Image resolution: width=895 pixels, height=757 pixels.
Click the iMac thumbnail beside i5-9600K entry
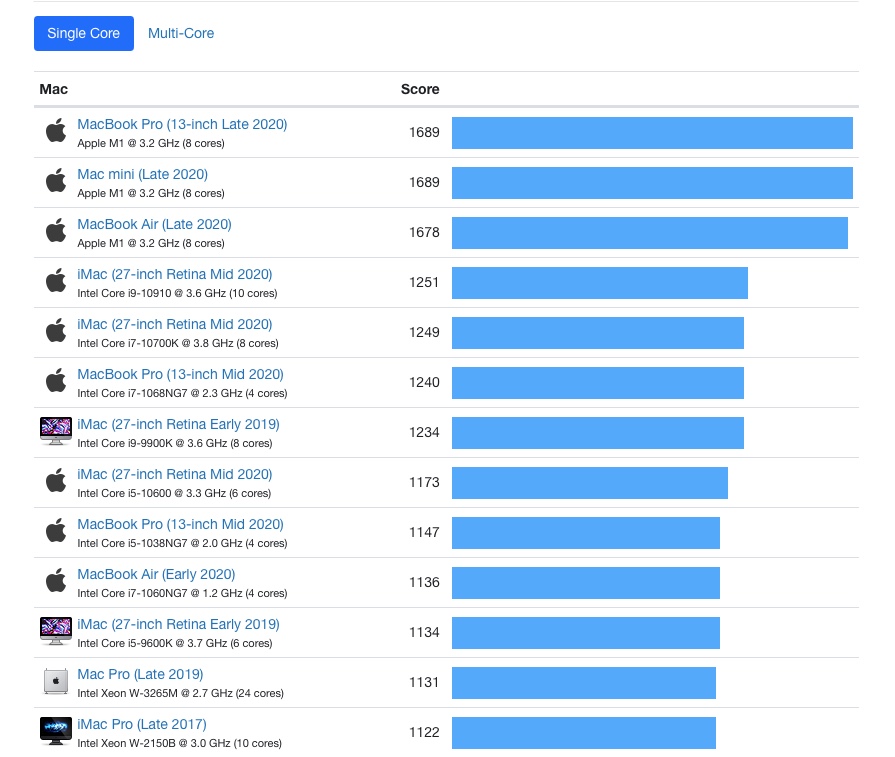pos(56,631)
